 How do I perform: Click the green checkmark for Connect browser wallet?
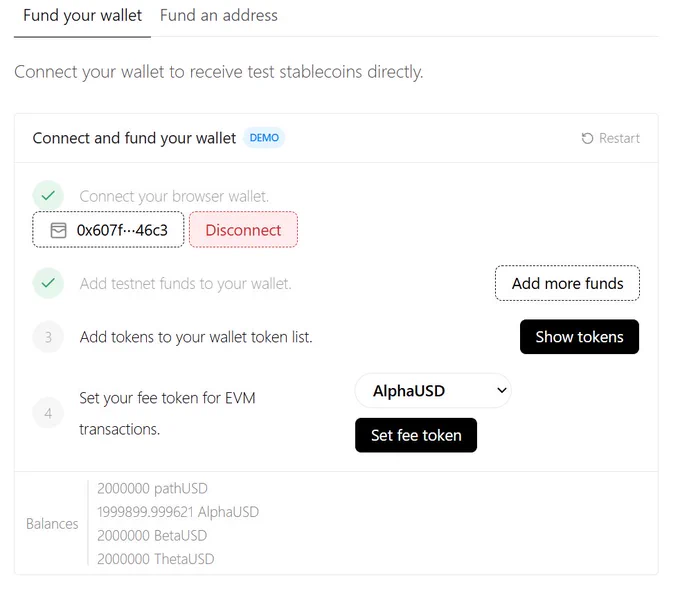pyautogui.click(x=48, y=196)
